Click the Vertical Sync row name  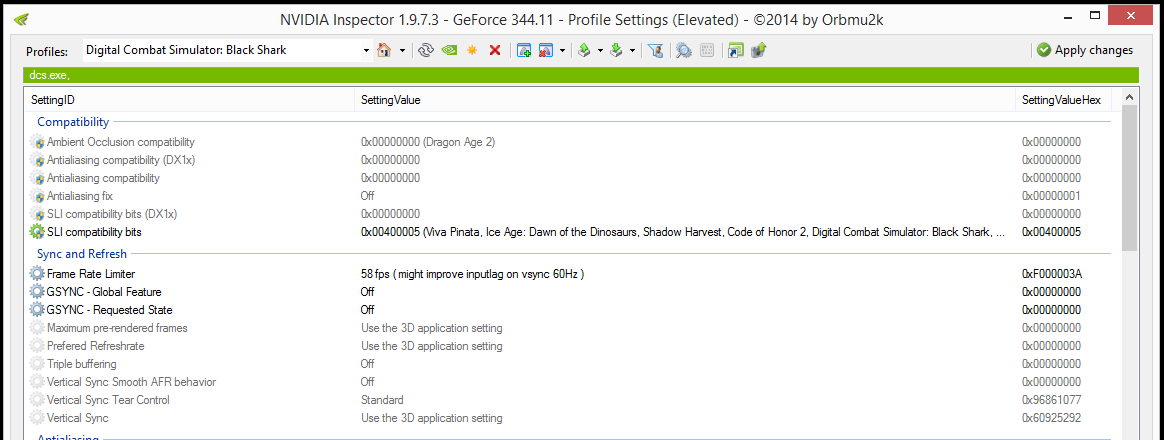pyautogui.click(x=77, y=418)
